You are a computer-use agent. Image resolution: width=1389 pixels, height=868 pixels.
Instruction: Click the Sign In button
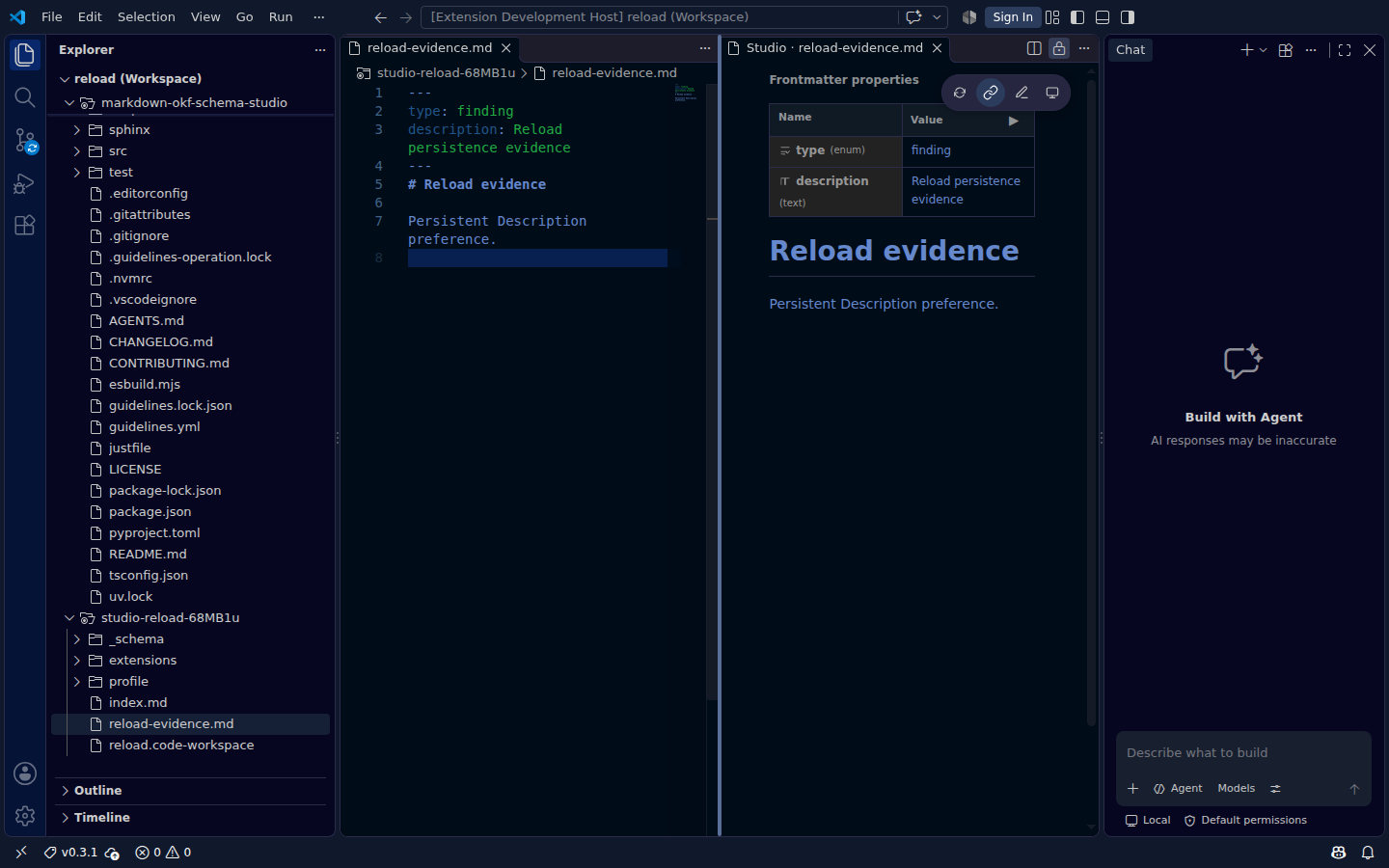pos(1013,17)
